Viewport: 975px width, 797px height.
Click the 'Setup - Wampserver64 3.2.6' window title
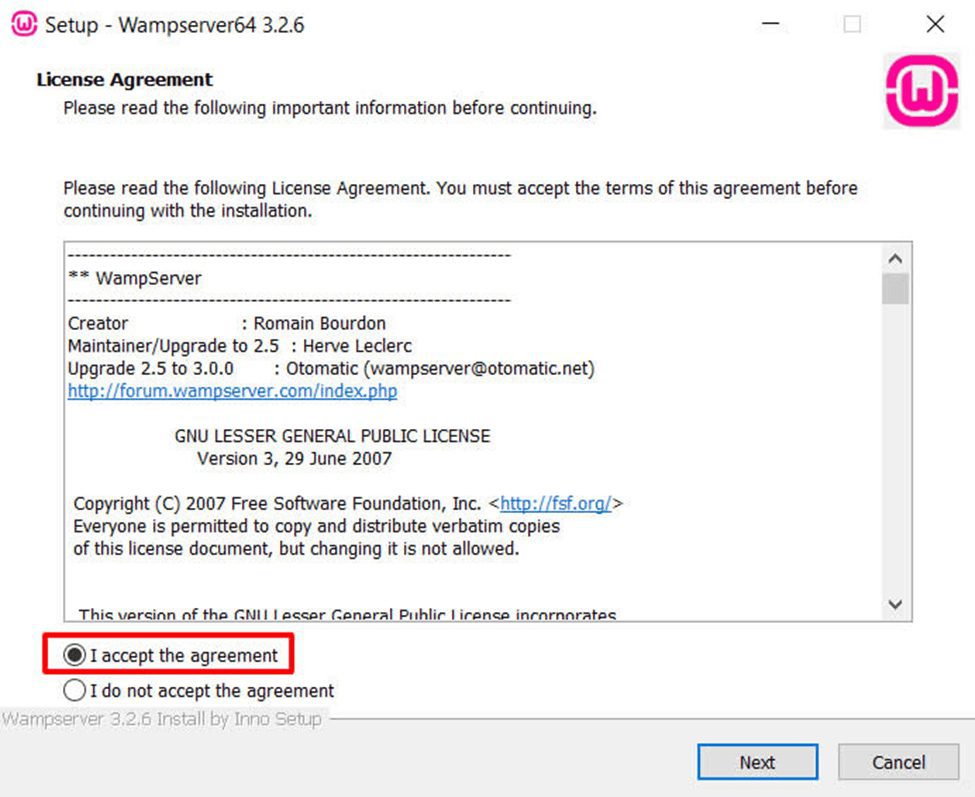tap(174, 25)
